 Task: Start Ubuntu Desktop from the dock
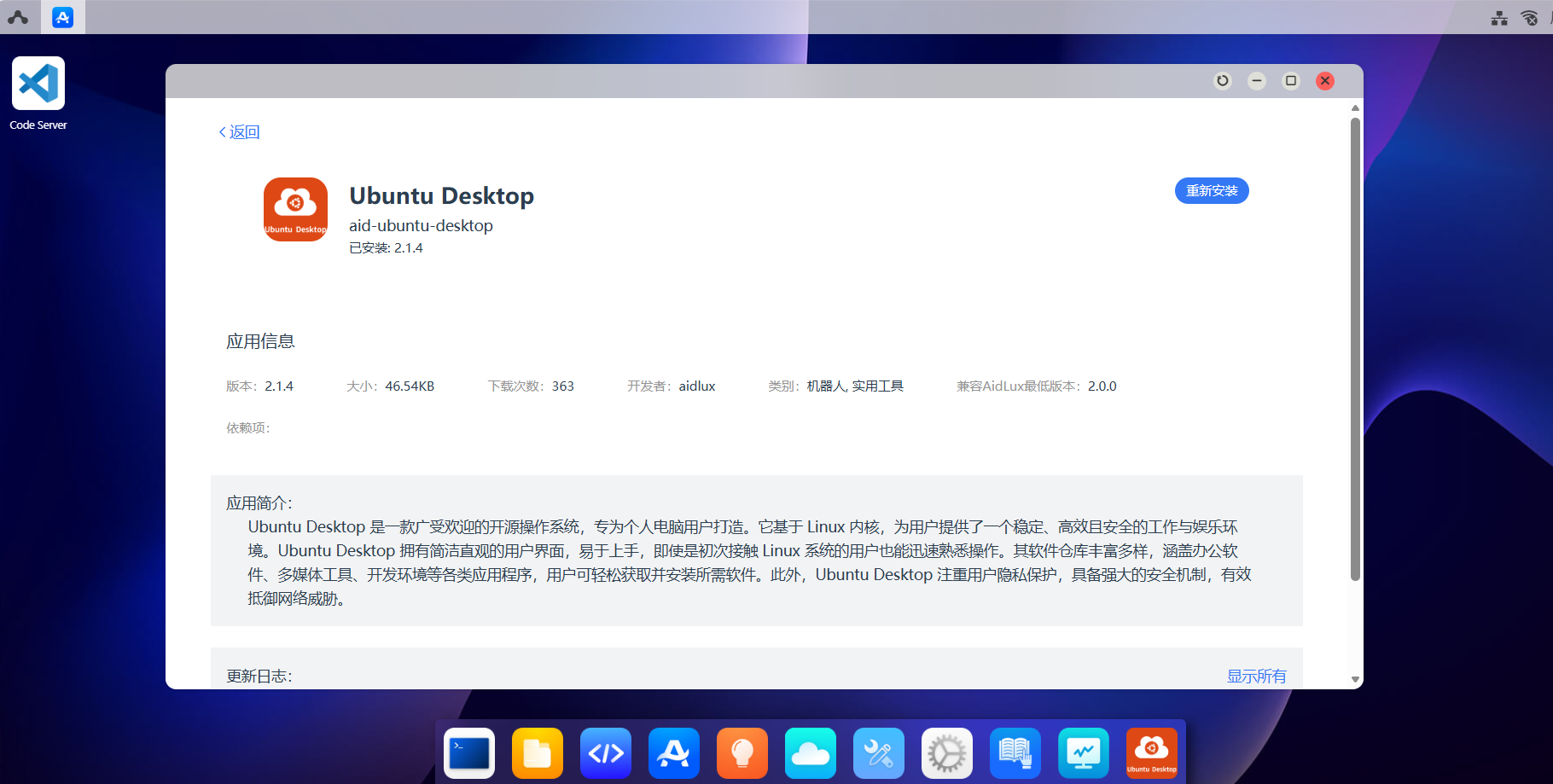(1152, 753)
